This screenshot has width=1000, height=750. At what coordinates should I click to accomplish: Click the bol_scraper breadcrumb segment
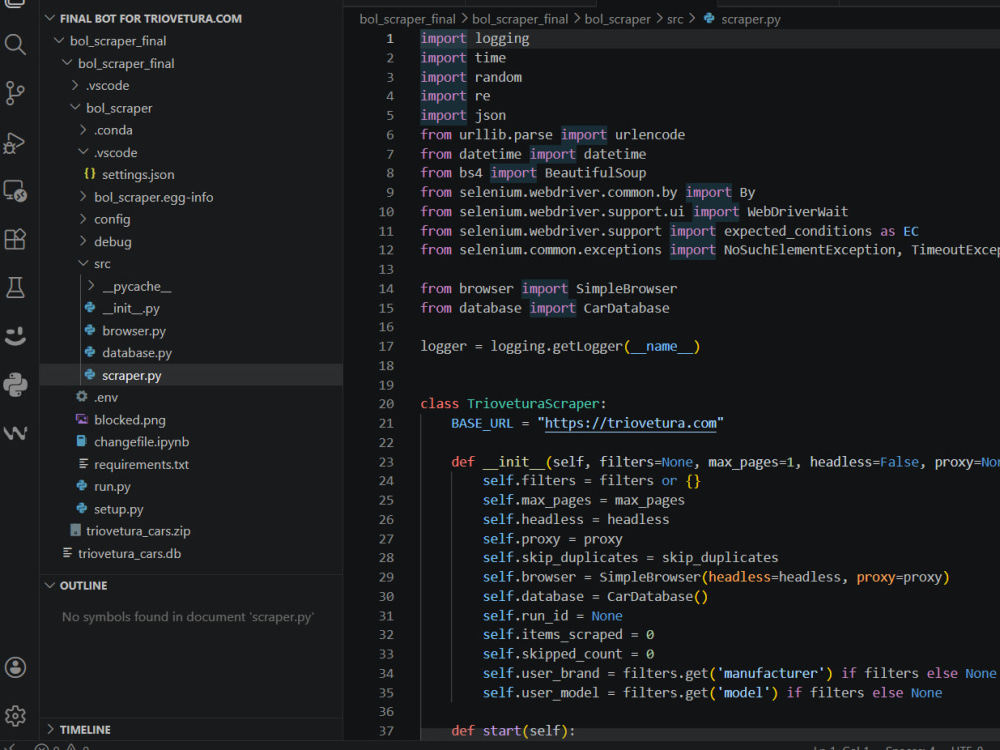[617, 19]
